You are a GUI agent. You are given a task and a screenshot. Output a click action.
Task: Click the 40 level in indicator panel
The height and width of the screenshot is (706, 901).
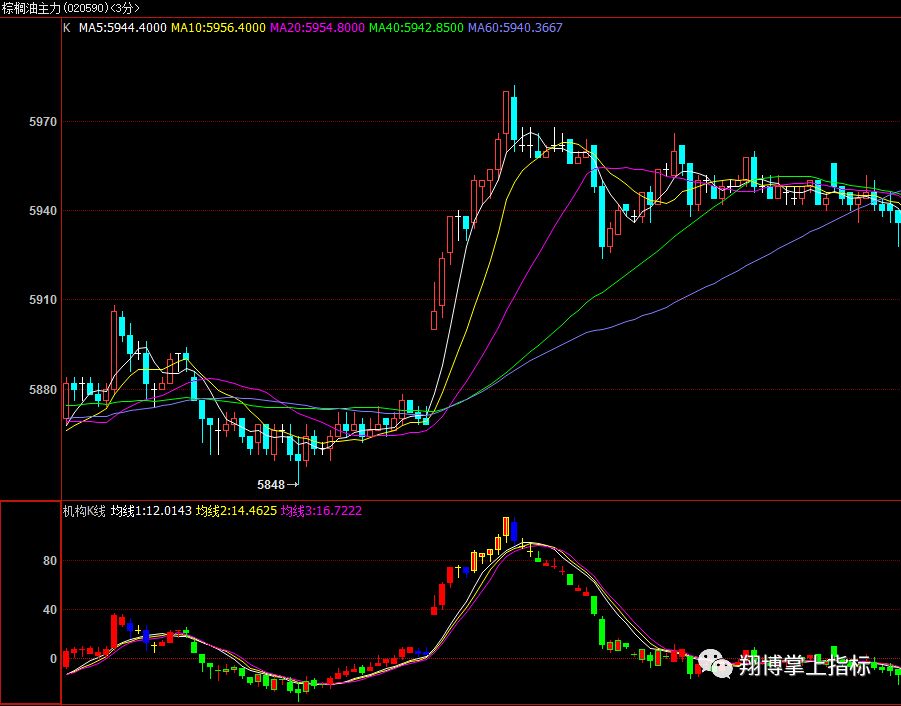50,610
